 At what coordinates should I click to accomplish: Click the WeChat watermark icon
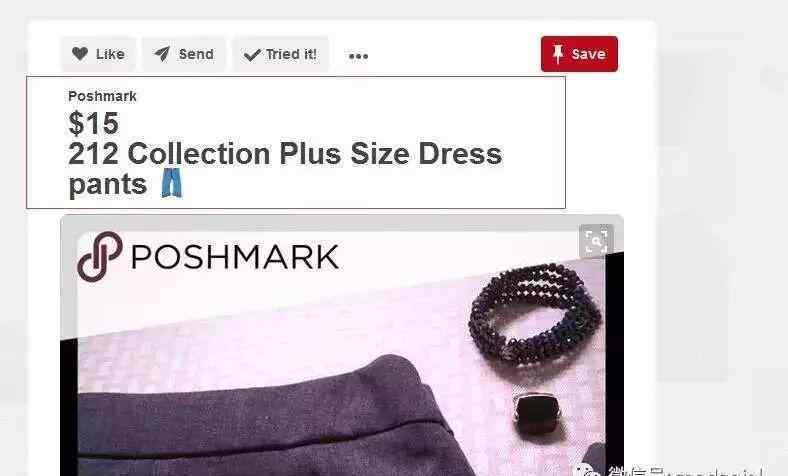pyautogui.click(x=587, y=471)
